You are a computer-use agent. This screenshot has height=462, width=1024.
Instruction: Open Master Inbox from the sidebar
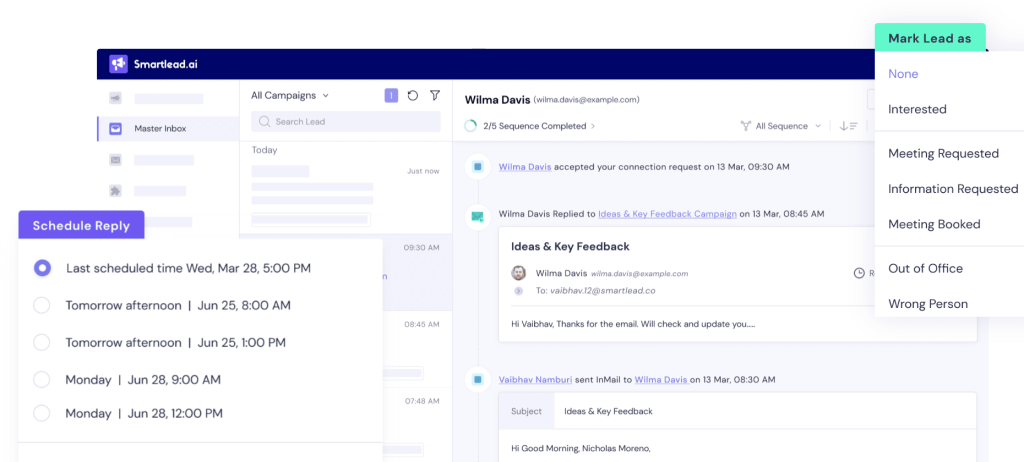click(160, 128)
